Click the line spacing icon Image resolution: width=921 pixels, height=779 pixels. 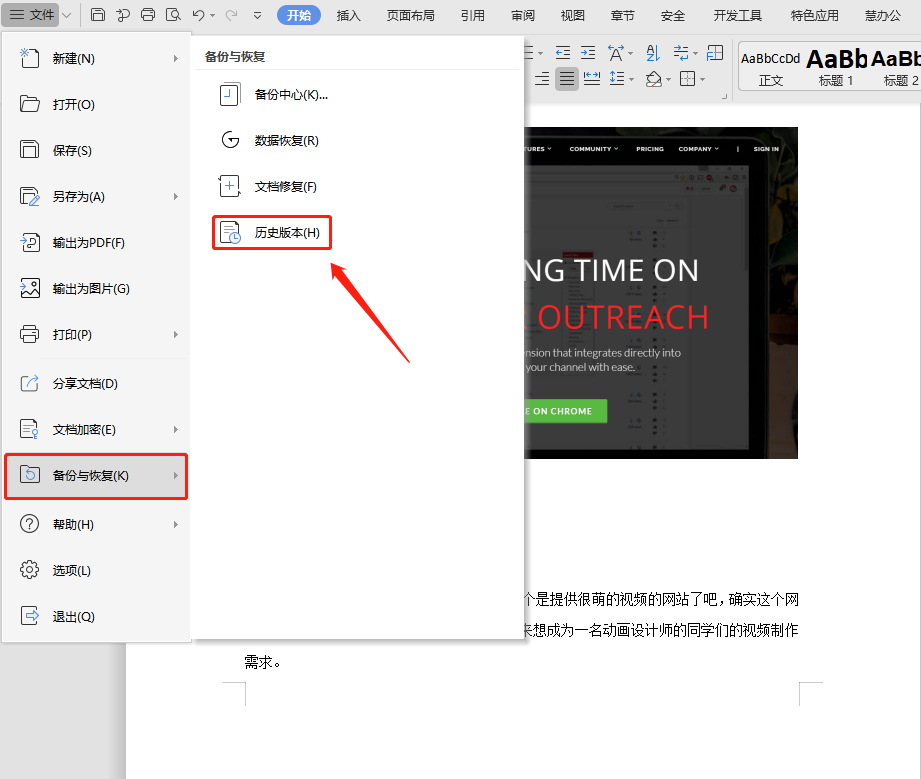[617, 78]
